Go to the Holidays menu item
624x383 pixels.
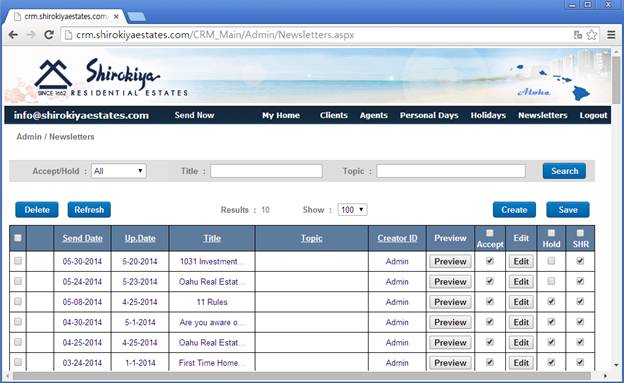pyautogui.click(x=488, y=115)
